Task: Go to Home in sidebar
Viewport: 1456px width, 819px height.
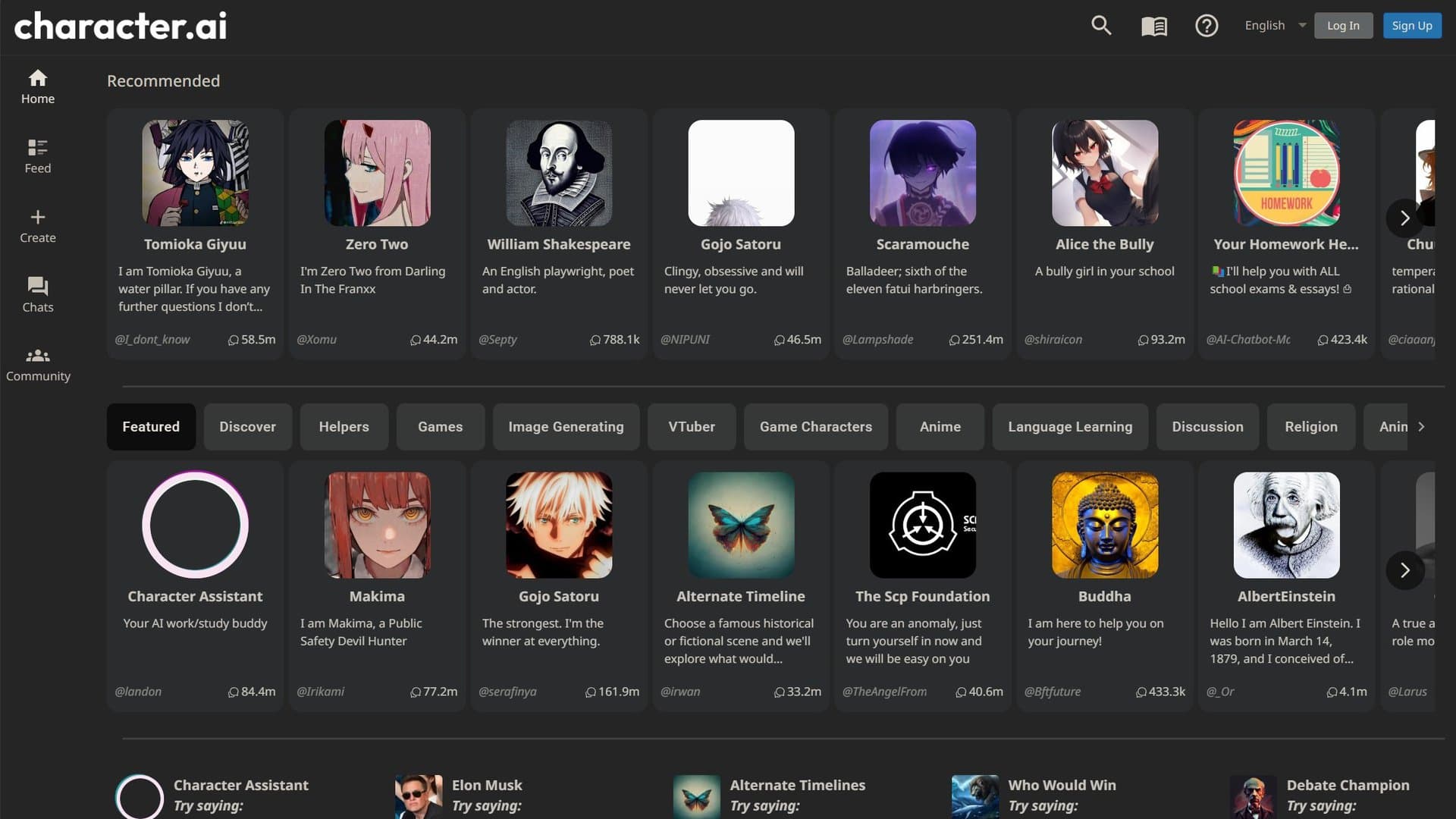Action: [38, 87]
